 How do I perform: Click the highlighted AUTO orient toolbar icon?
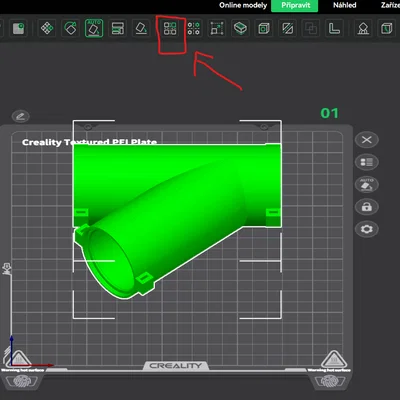94,28
